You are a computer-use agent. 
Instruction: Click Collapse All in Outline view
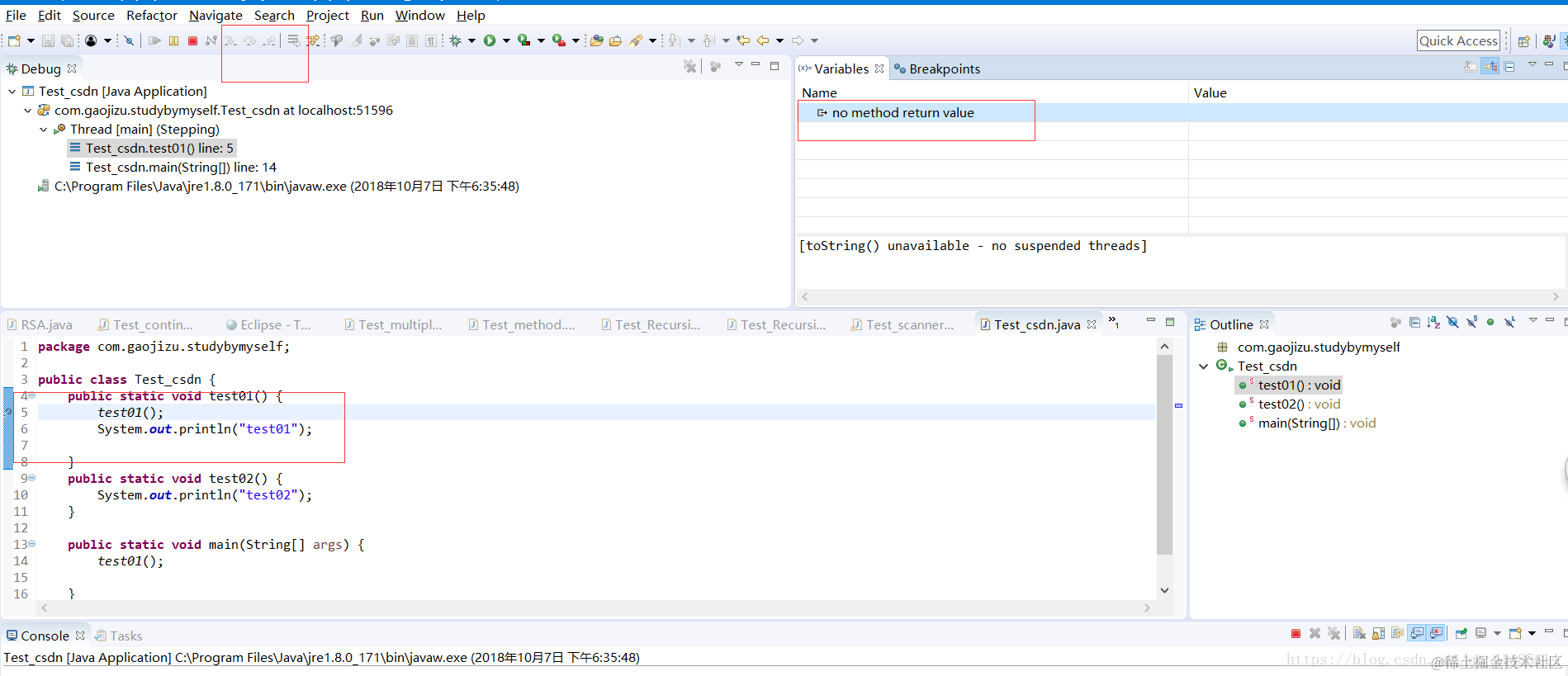point(1414,323)
